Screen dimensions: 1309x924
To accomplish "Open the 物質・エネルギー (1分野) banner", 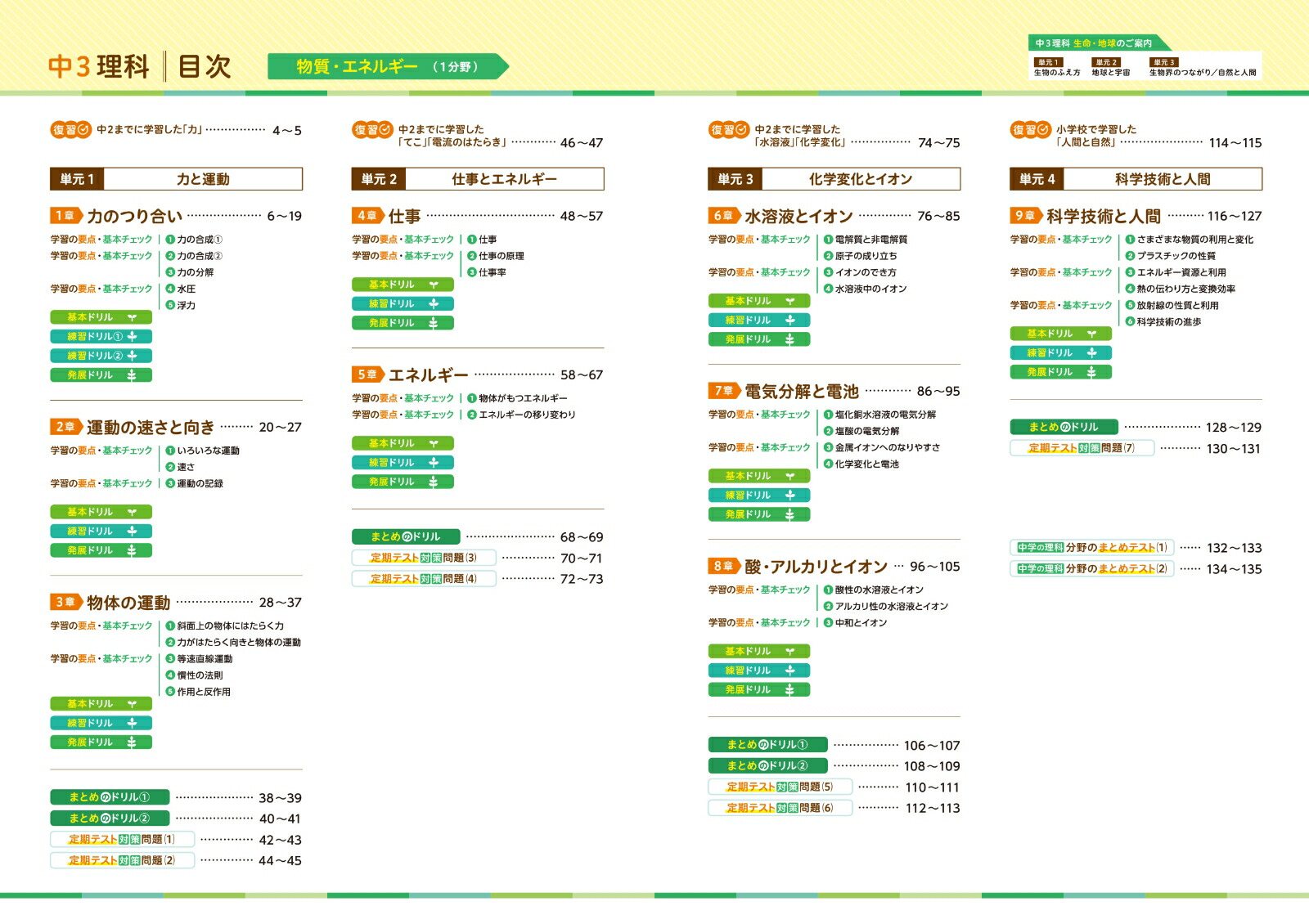I will (x=388, y=66).
